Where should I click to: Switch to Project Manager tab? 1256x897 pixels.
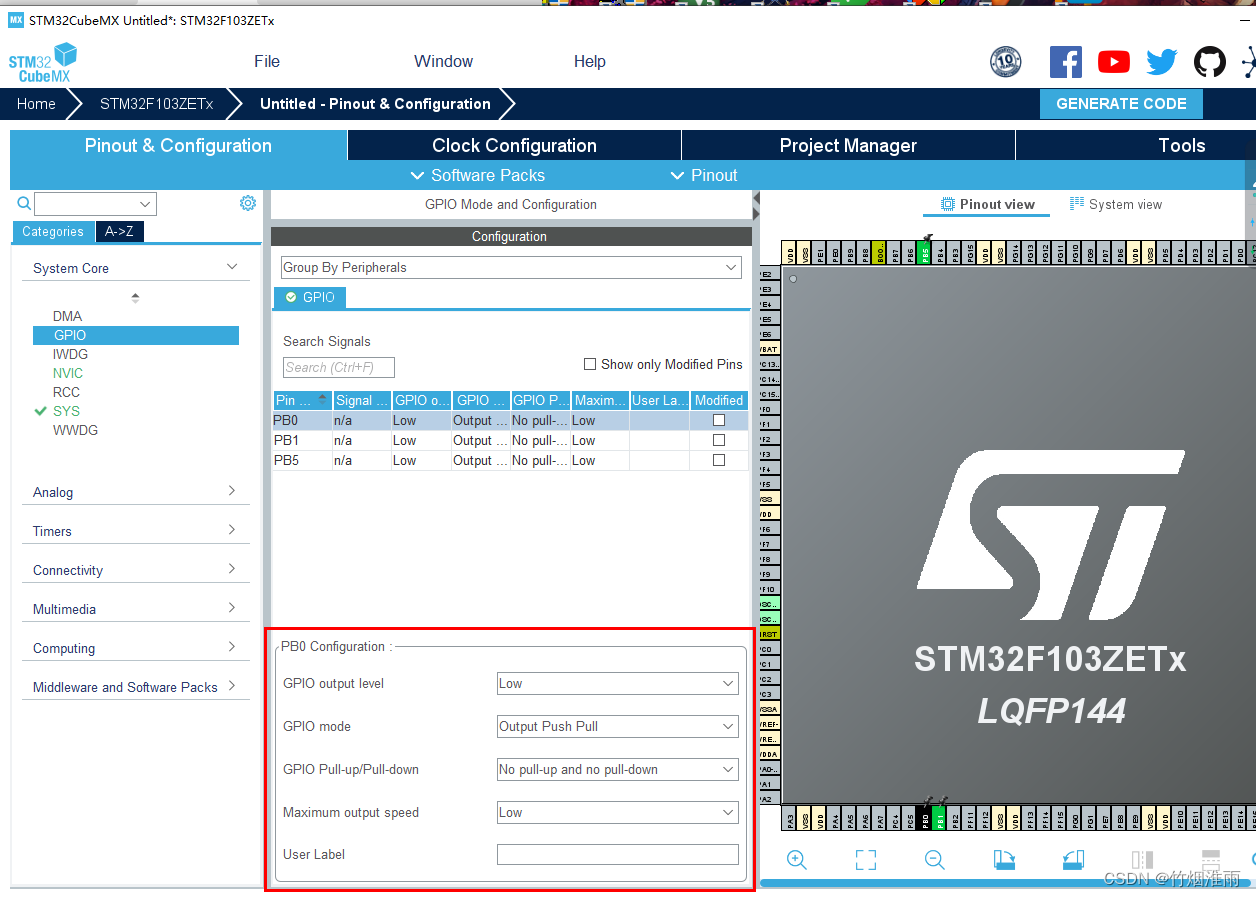pyautogui.click(x=848, y=146)
